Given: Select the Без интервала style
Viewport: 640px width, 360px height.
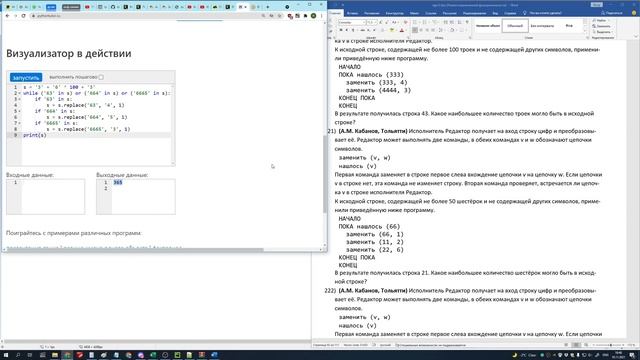Looking at the screenshot, I should coord(542,26).
